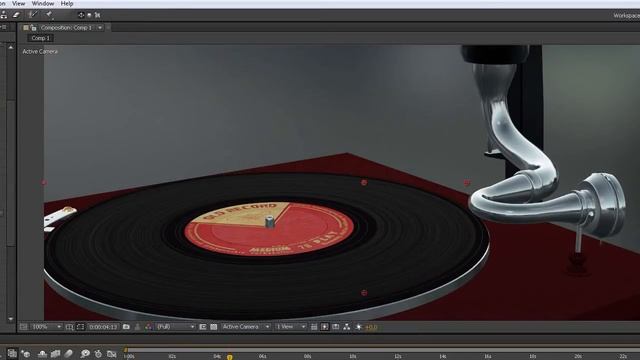Image resolution: width=640 pixels, height=360 pixels.
Task: Open the View menu
Action: tap(18, 4)
